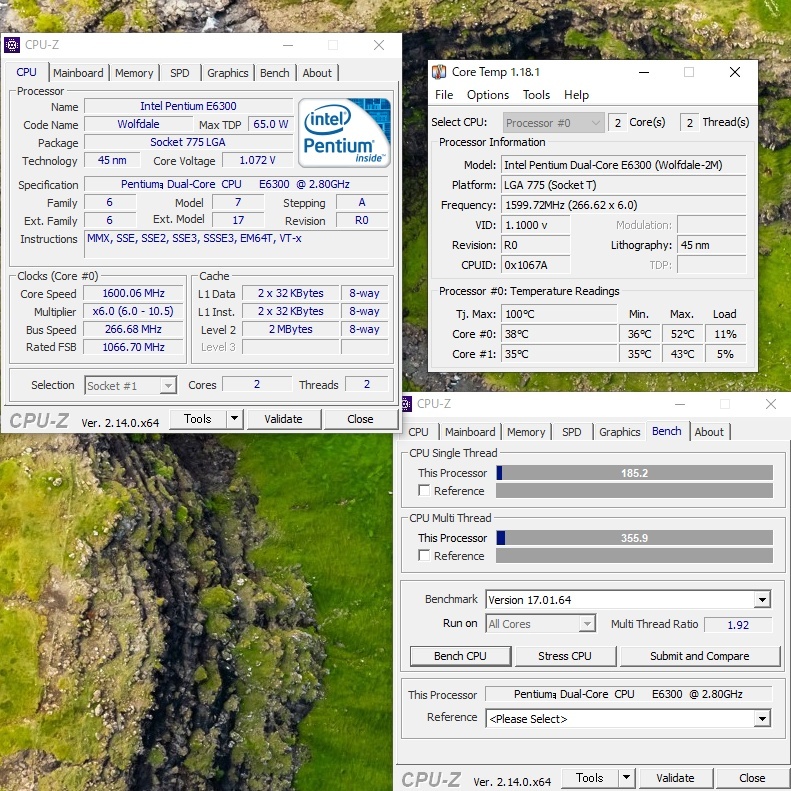Click the Core #0 load 11% value
The image size is (791, 791).
(725, 334)
